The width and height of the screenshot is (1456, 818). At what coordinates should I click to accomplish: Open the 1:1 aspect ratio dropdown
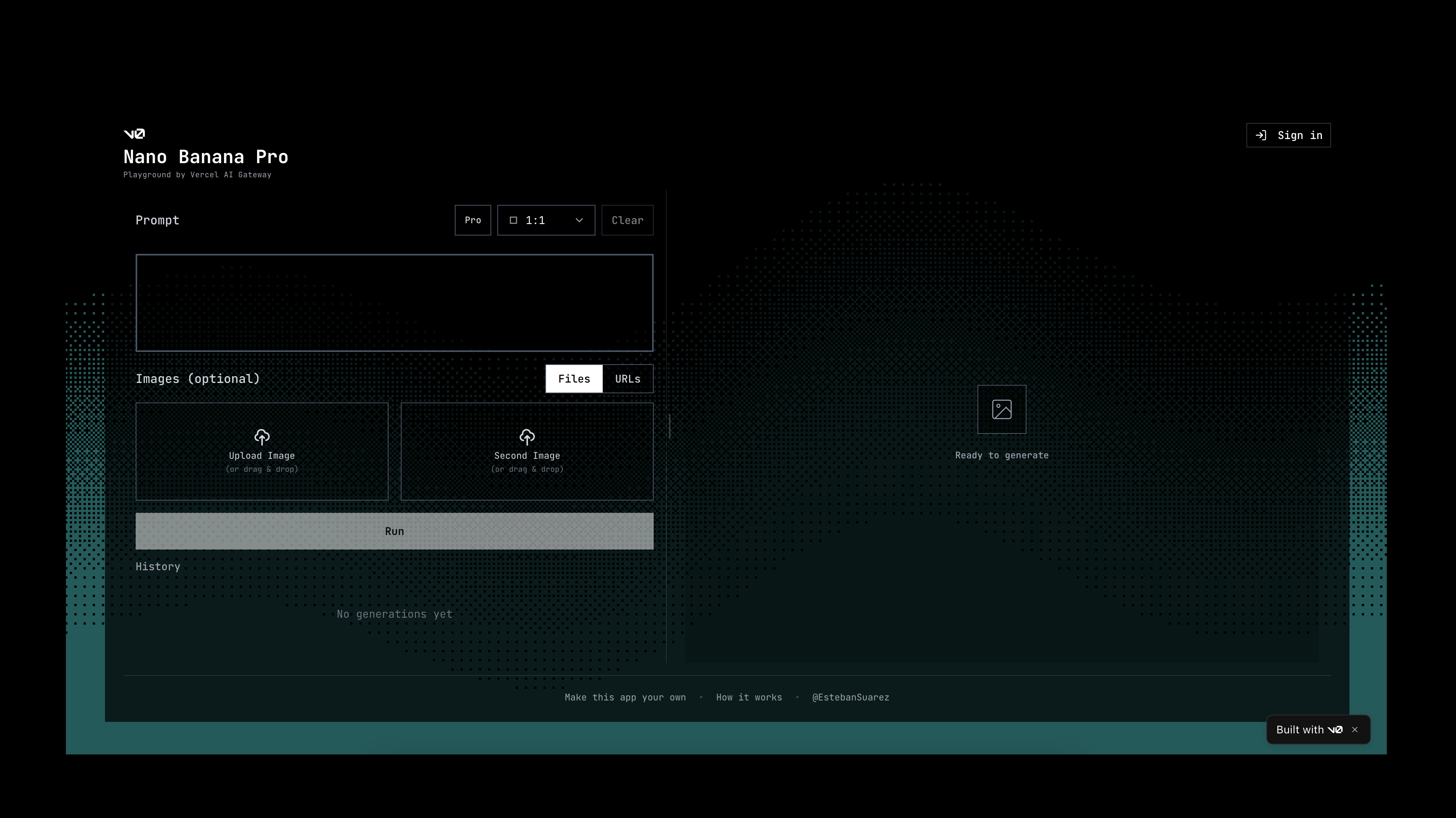[546, 220]
